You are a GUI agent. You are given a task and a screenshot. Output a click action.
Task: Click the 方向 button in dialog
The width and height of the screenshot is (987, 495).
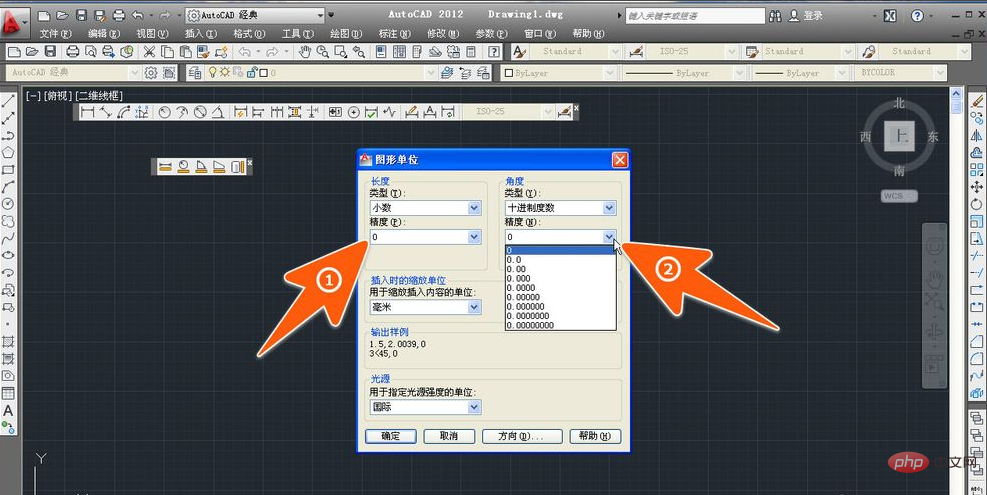point(522,436)
